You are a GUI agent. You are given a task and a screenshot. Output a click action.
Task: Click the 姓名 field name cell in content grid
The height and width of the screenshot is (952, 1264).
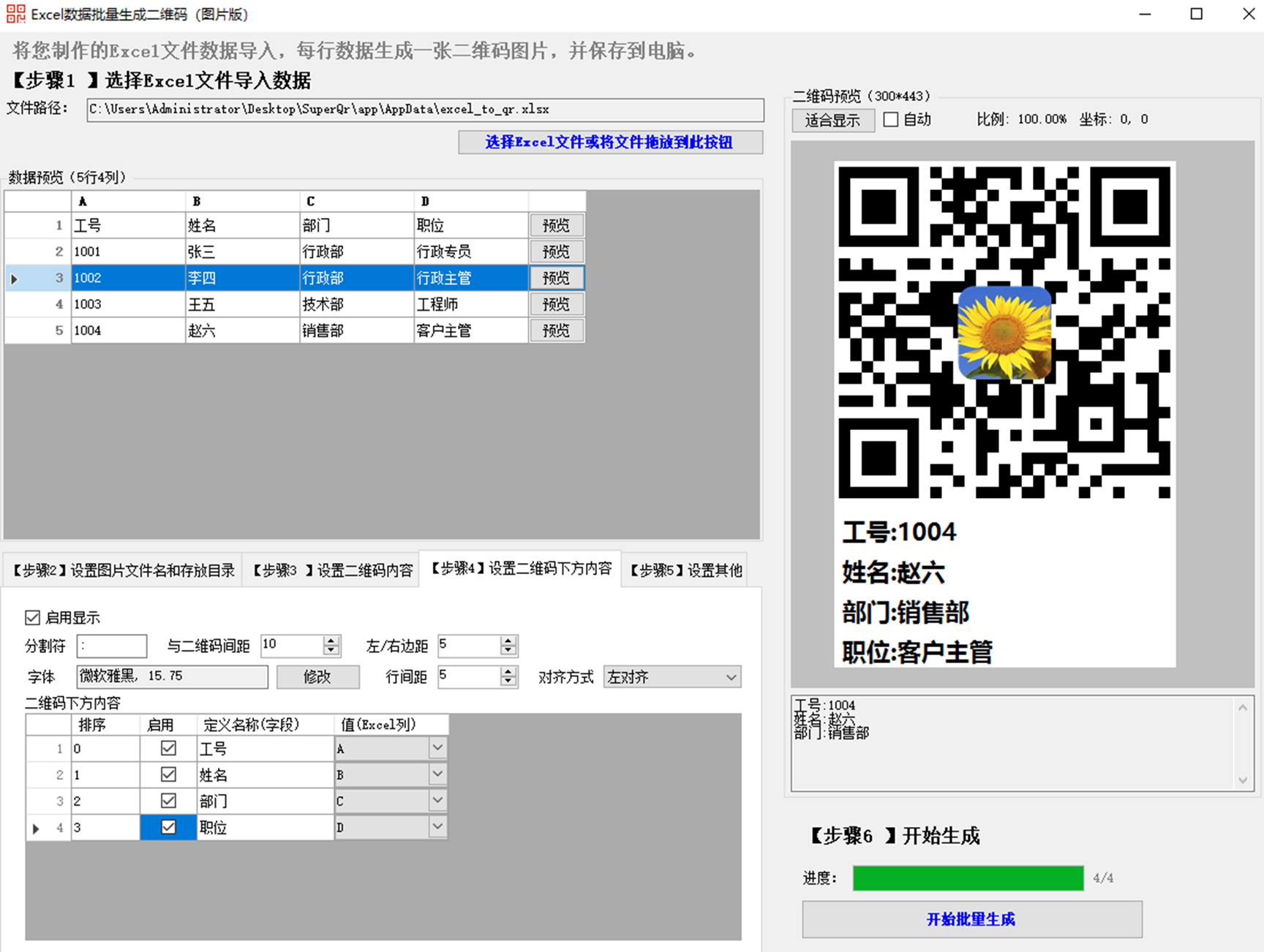pos(265,774)
